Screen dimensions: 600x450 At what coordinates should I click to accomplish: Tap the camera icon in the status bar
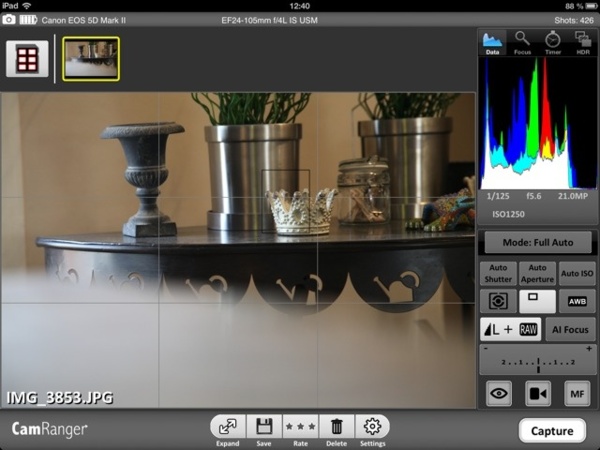point(9,20)
